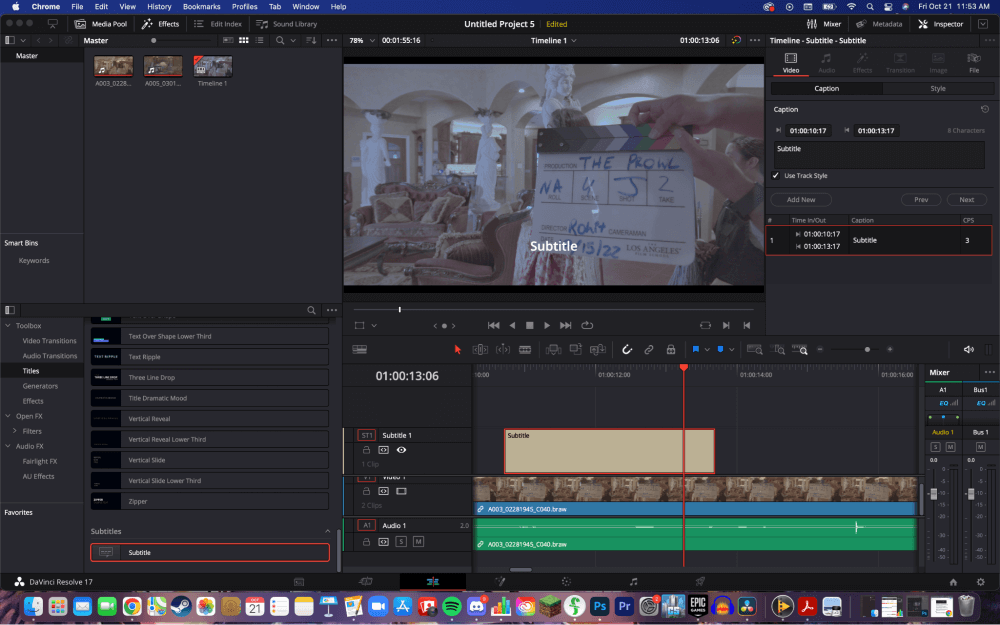1000x625 pixels.
Task: Click Custom Zoom icon
Action: (800, 349)
